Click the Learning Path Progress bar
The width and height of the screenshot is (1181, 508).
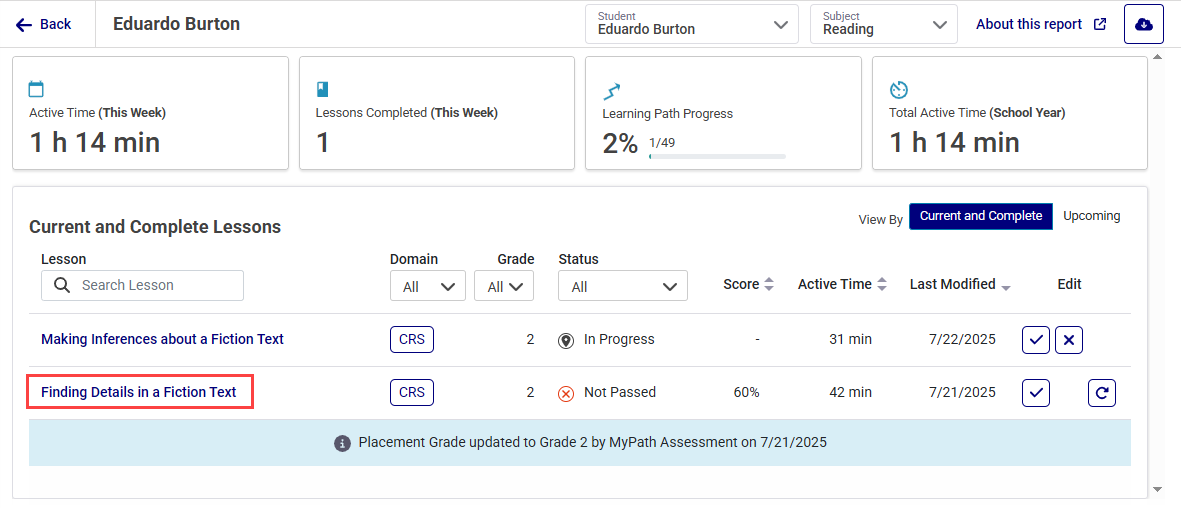[x=717, y=156]
